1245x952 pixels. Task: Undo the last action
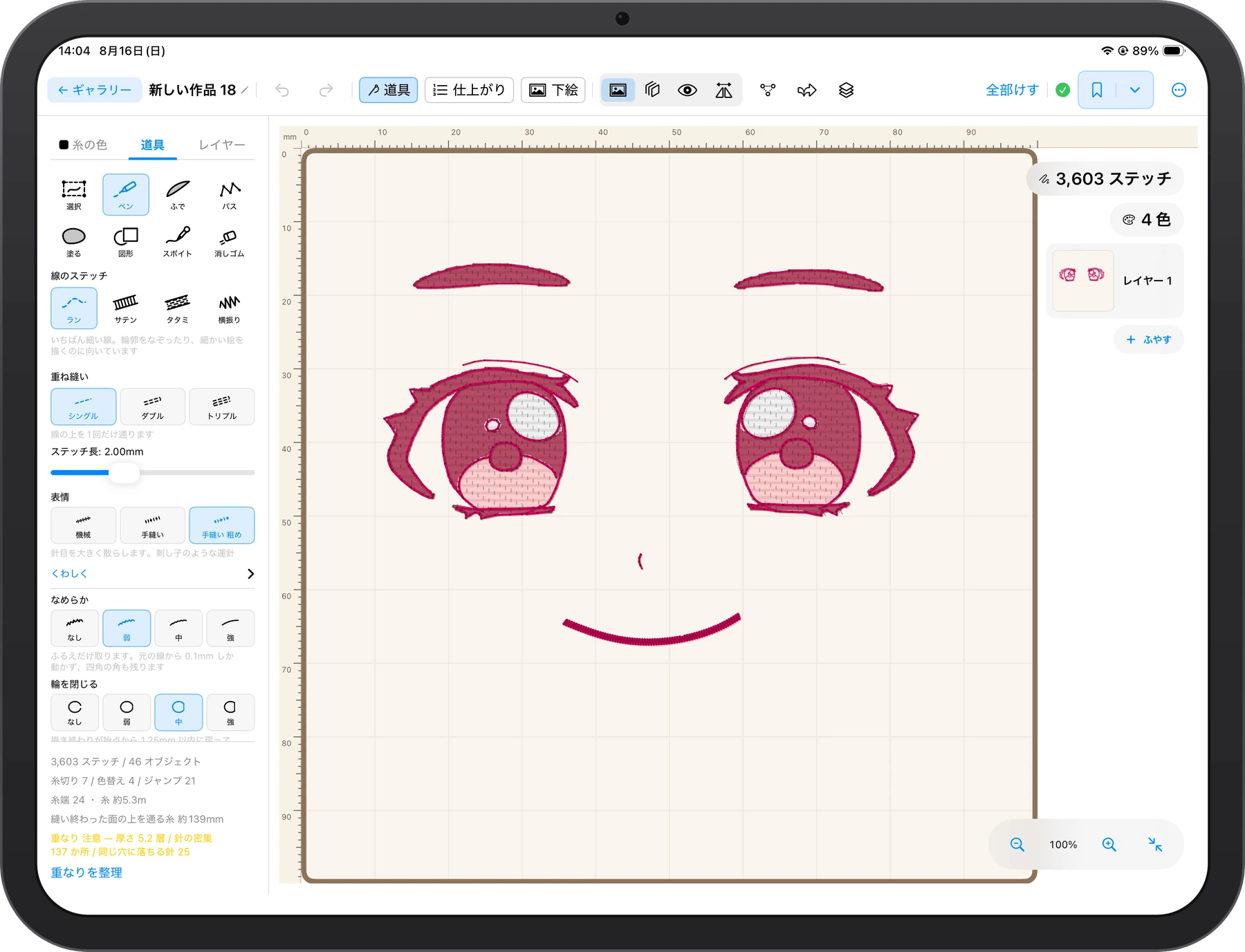click(282, 90)
